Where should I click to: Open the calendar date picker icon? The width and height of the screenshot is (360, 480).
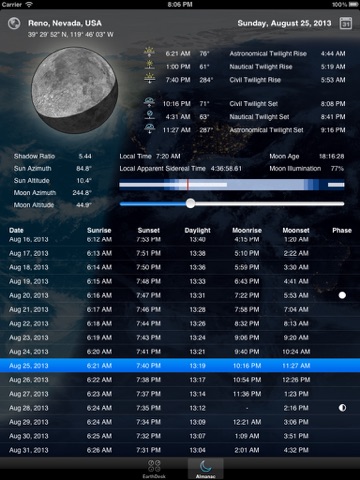346,23
